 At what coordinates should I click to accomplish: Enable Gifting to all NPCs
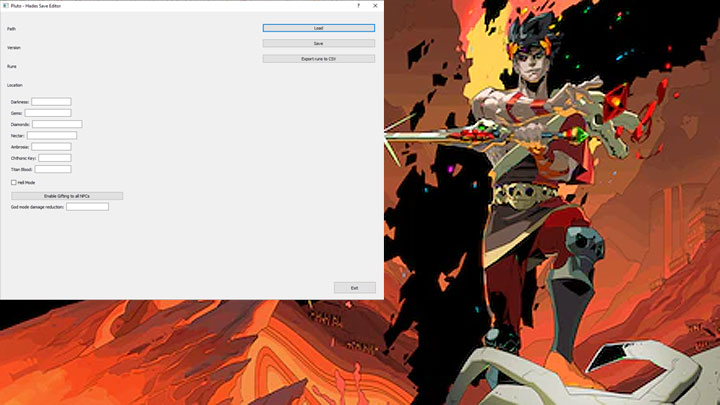tap(67, 196)
